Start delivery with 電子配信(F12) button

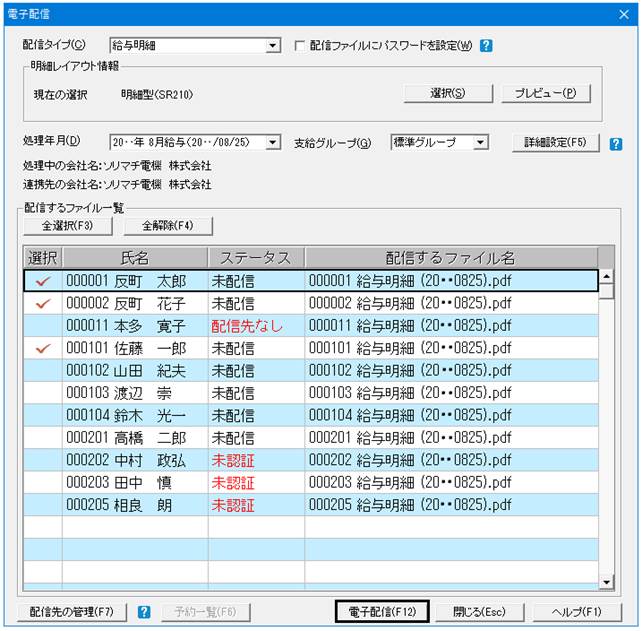pyautogui.click(x=382, y=612)
